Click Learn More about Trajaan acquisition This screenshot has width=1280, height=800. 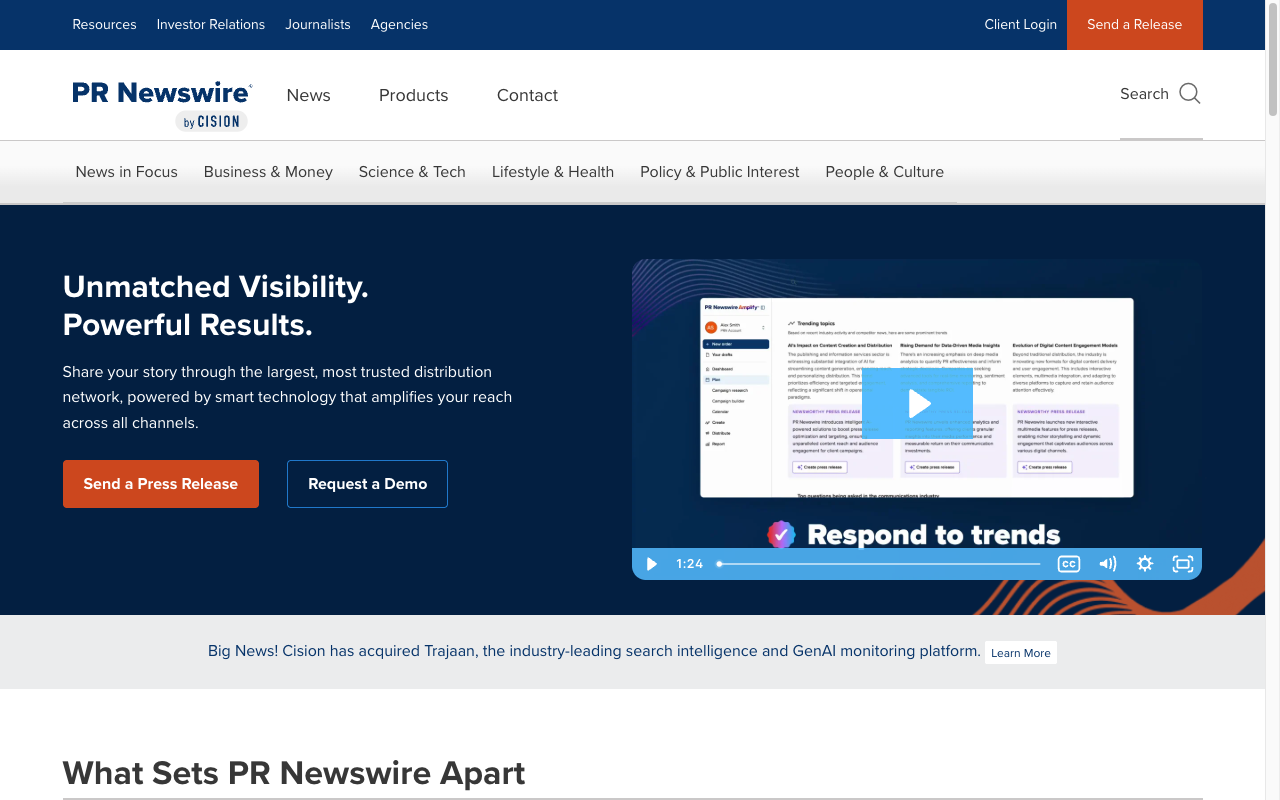click(x=1021, y=653)
